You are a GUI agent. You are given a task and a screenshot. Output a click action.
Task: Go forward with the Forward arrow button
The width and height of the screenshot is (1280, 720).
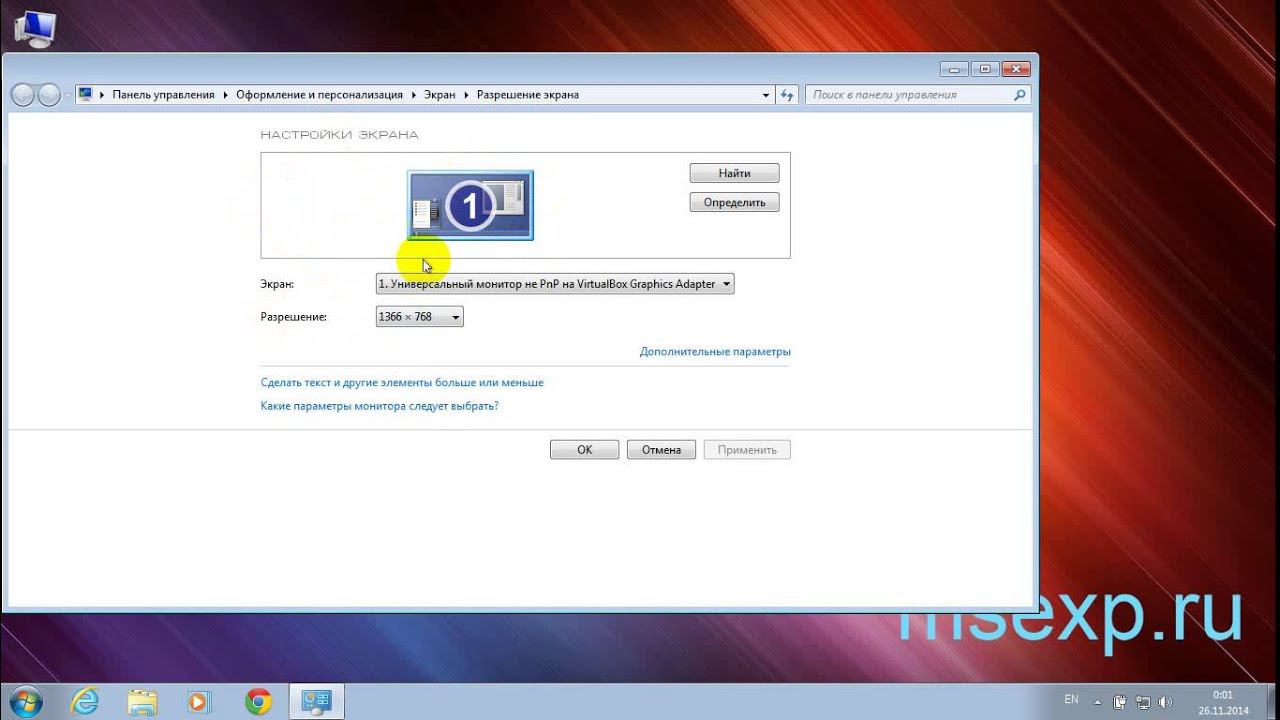click(x=47, y=95)
